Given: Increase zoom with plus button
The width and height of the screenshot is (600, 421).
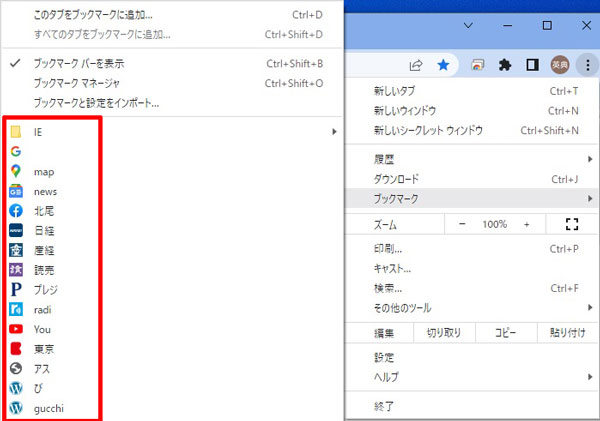Looking at the screenshot, I should 527,224.
